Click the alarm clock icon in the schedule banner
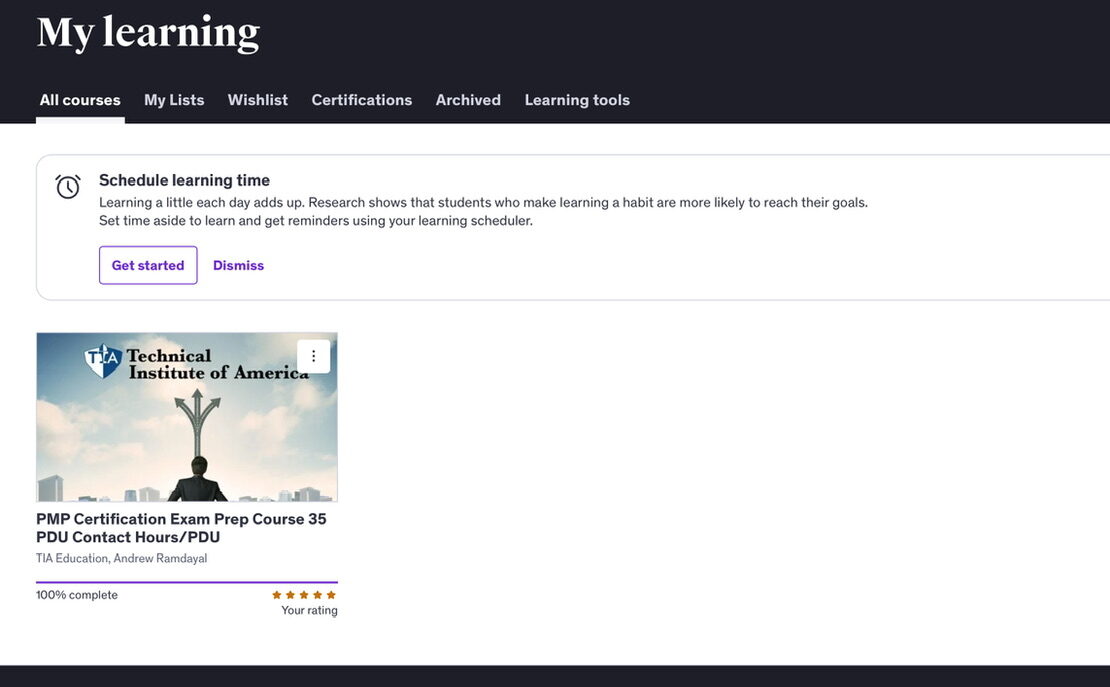 (68, 187)
